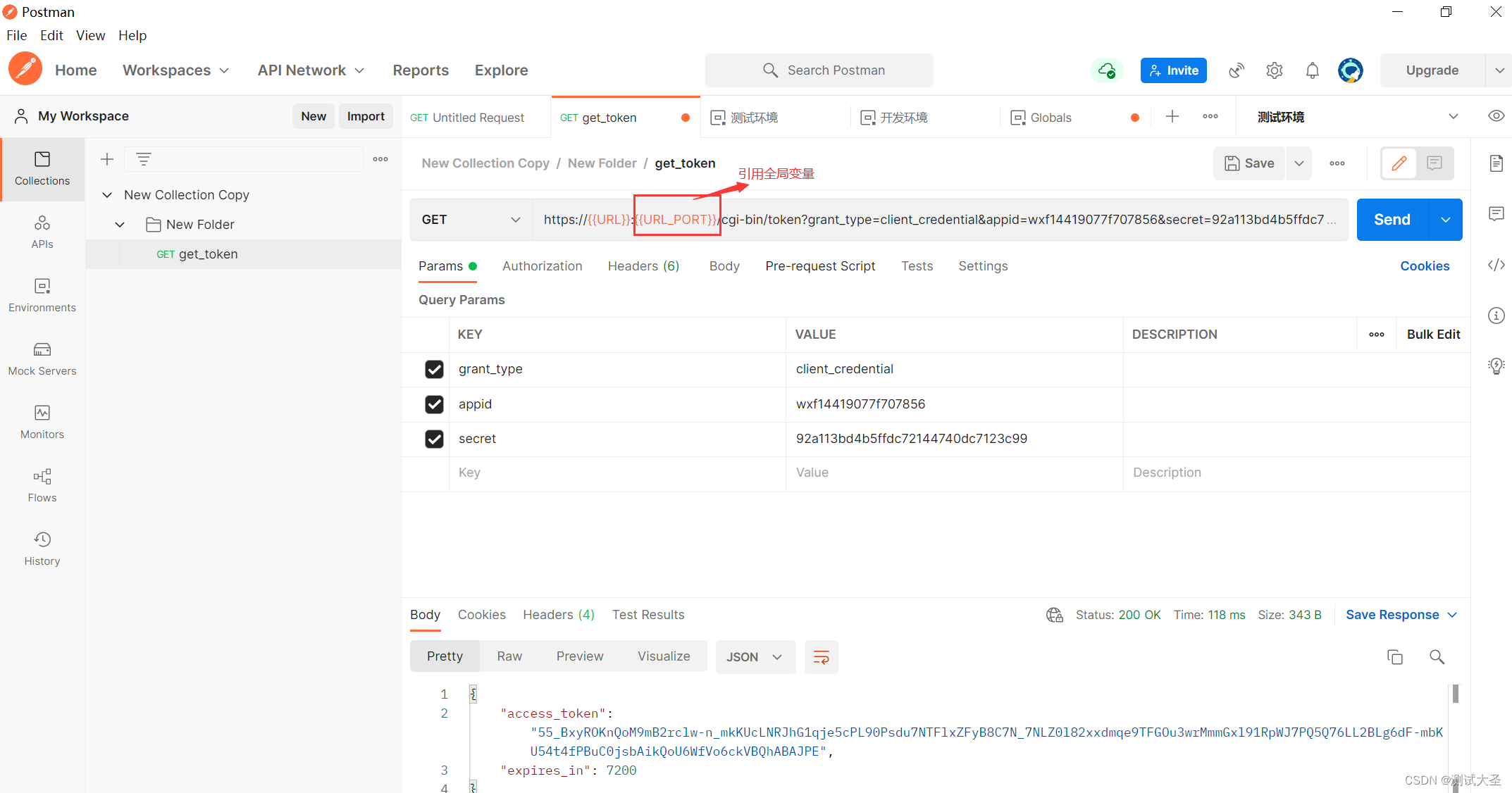Uncheck the grant_type parameter checkbox
This screenshot has height=793, width=1512.
coord(434,369)
